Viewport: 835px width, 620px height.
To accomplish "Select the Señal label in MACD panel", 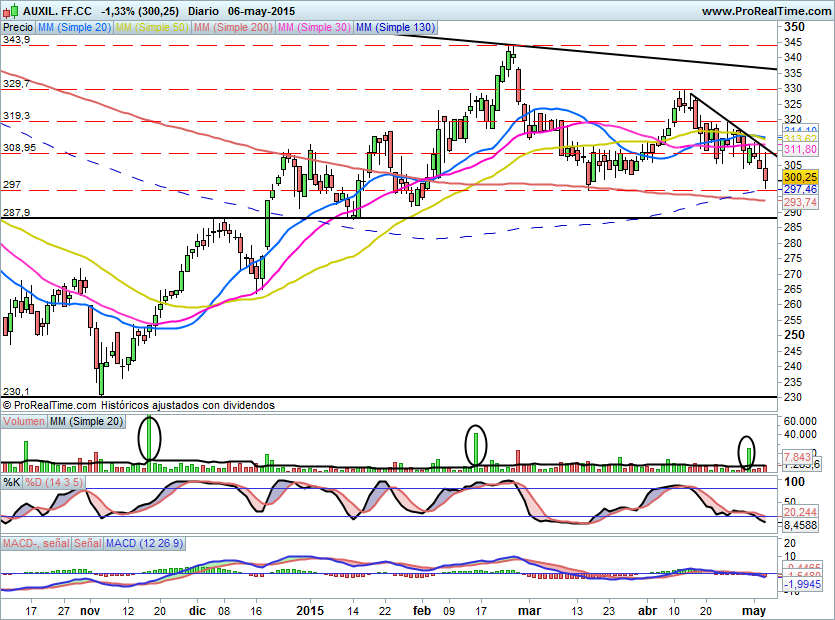I will click(x=86, y=543).
